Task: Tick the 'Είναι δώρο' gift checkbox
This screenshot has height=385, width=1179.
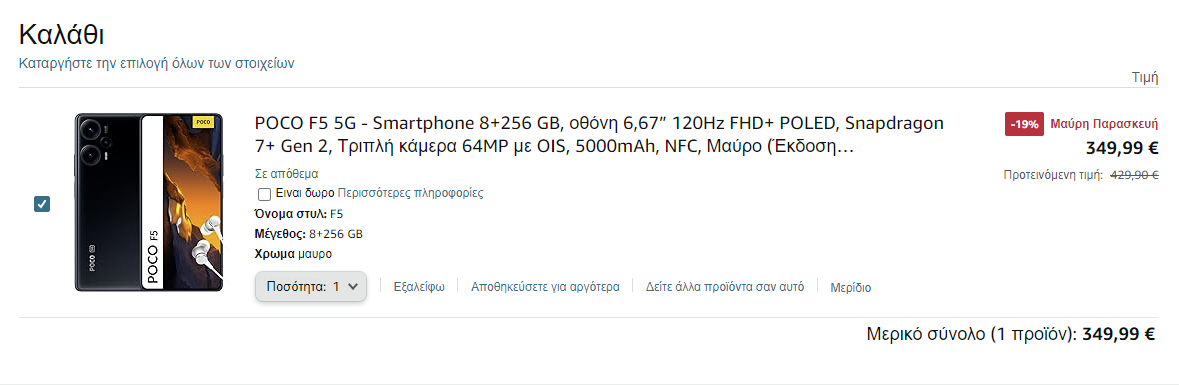Action: (x=264, y=194)
